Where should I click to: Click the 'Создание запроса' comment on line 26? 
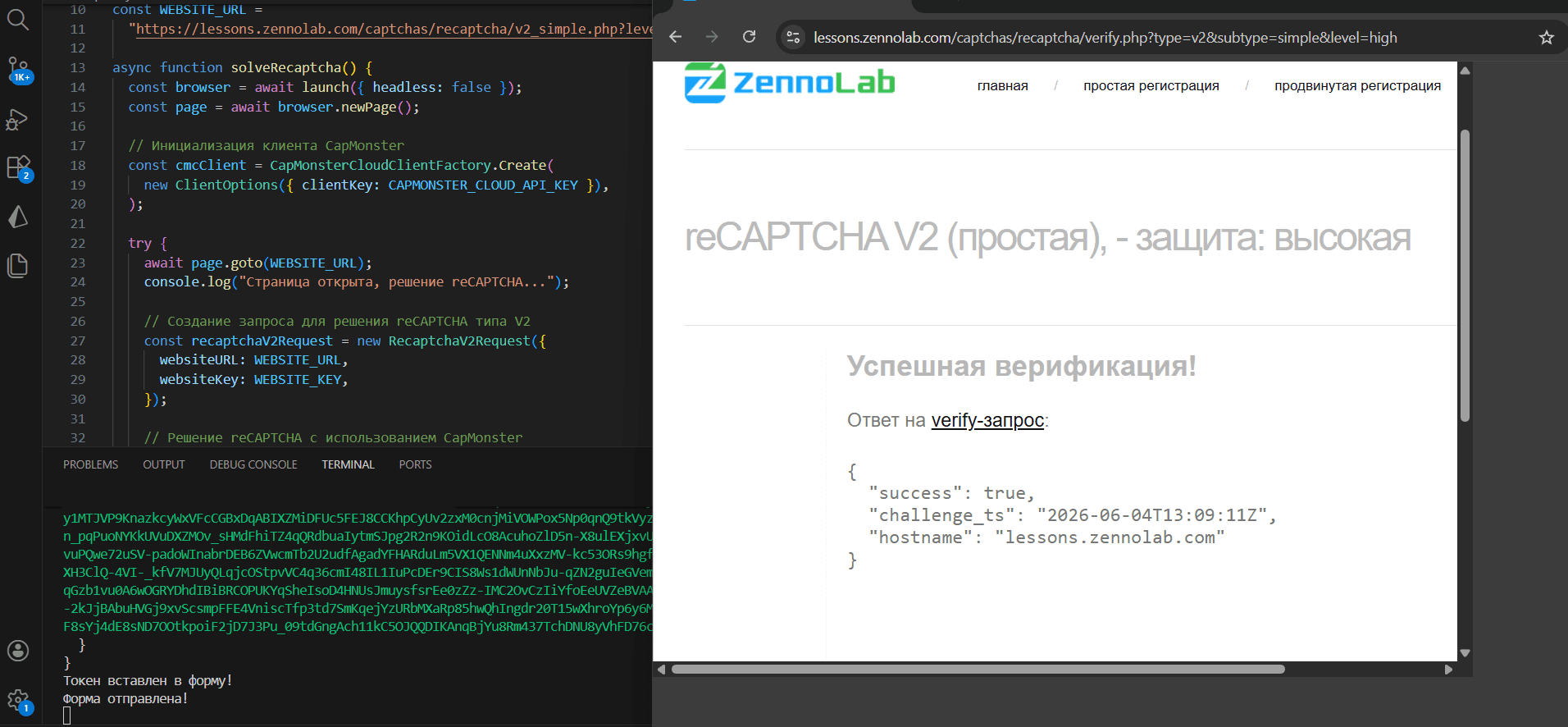click(337, 321)
